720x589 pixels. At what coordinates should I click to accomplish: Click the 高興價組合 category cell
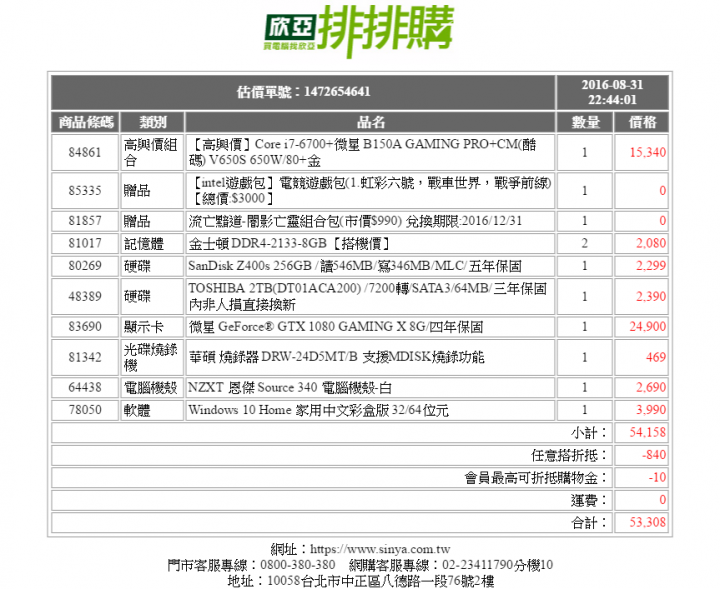click(x=152, y=152)
